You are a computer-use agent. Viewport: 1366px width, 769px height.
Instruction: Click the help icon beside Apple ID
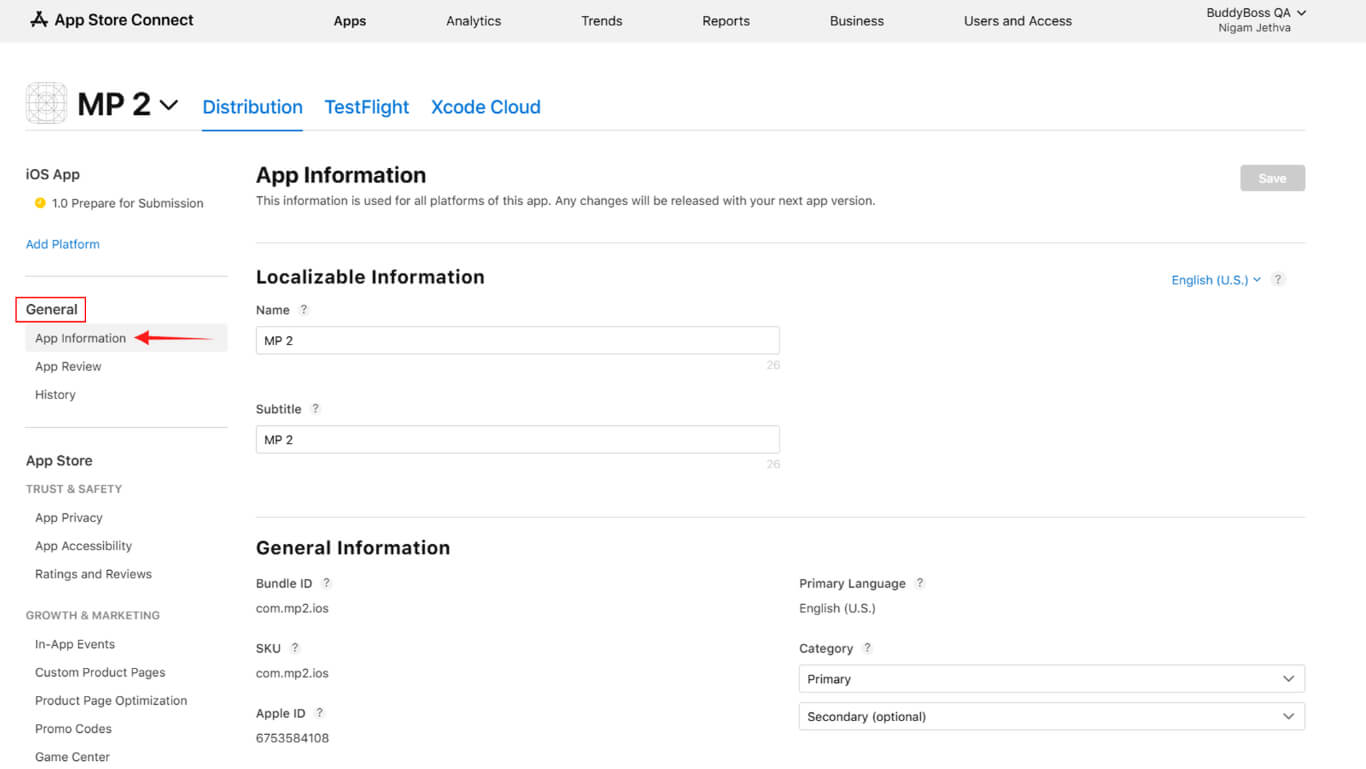tap(319, 713)
